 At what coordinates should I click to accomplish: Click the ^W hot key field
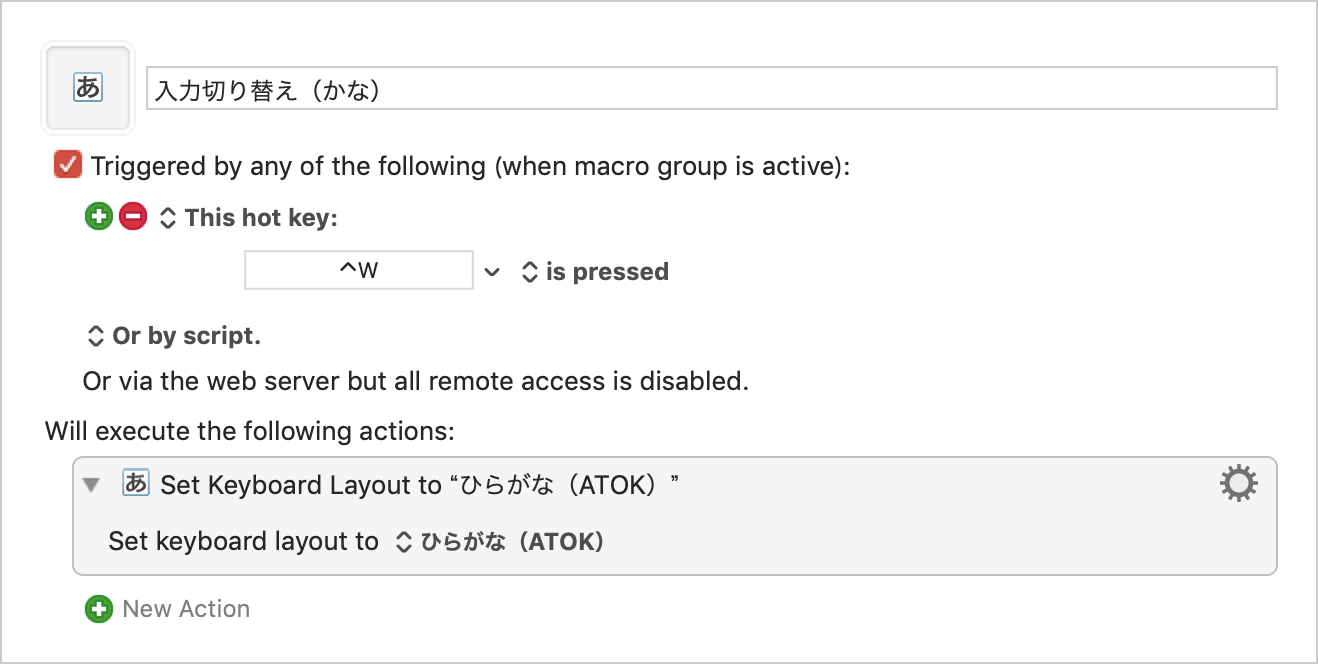pos(359,271)
